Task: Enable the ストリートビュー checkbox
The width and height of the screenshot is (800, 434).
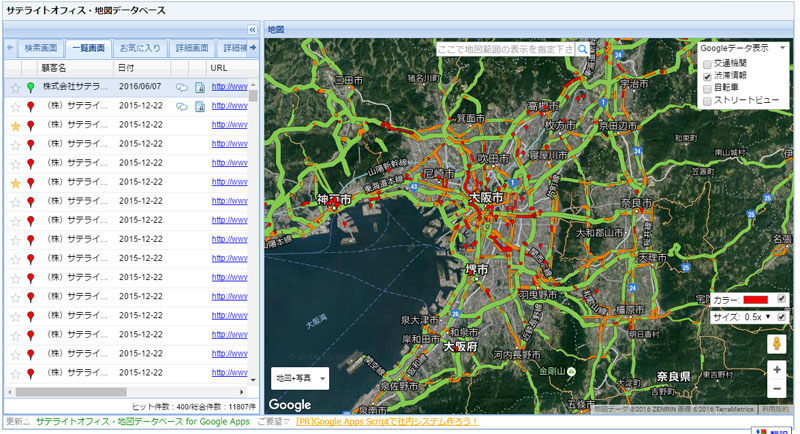Action: tap(707, 101)
